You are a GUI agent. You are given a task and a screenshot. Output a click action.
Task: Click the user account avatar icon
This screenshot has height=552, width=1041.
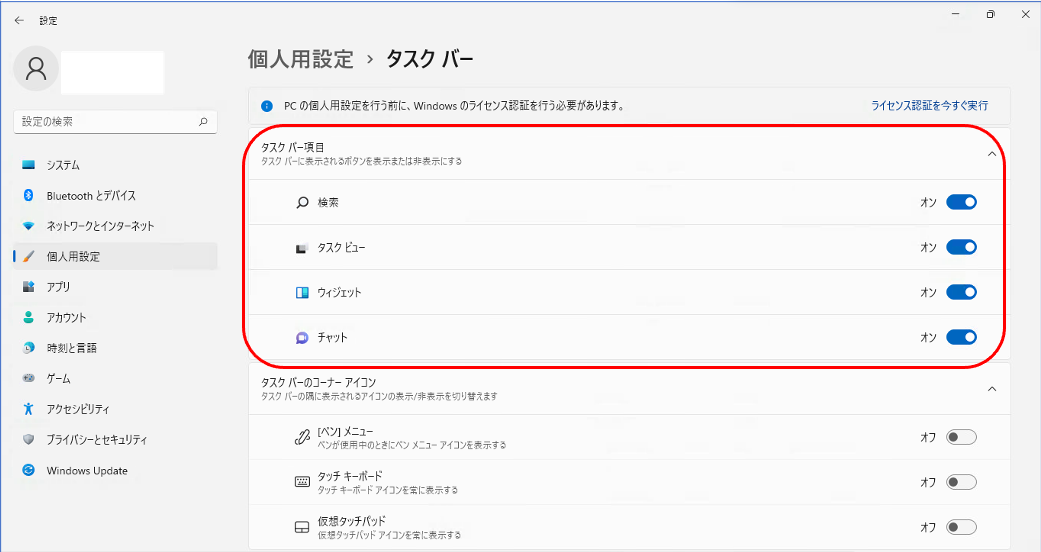point(36,68)
